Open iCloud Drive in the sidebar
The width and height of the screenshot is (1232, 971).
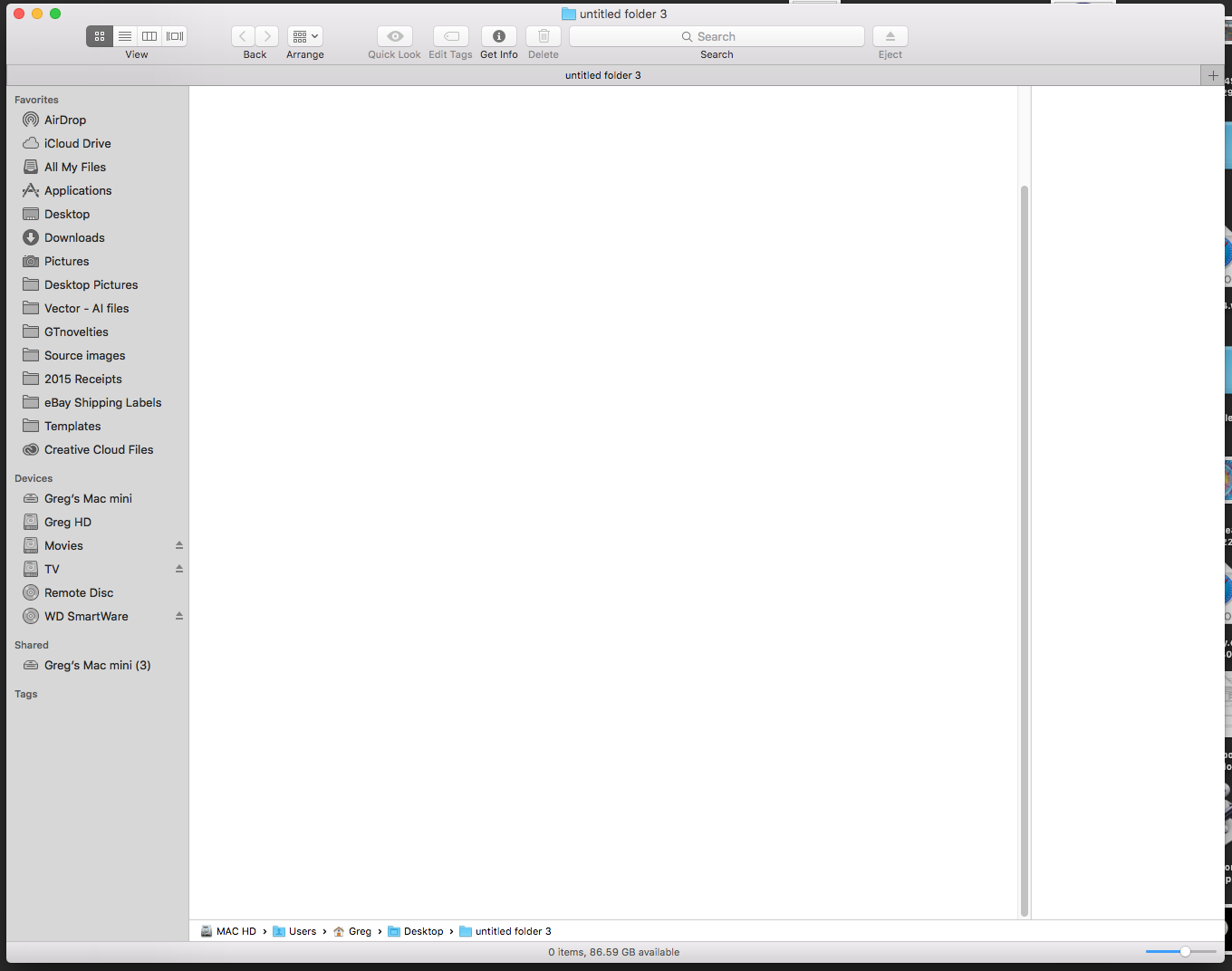click(78, 143)
